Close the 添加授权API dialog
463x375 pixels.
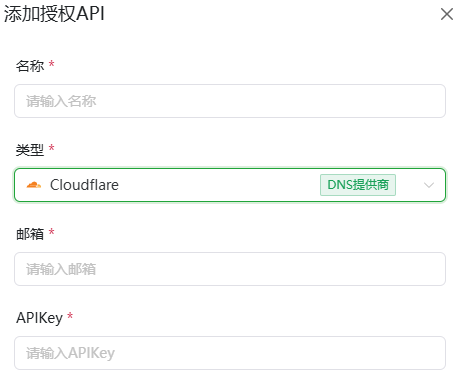(447, 14)
